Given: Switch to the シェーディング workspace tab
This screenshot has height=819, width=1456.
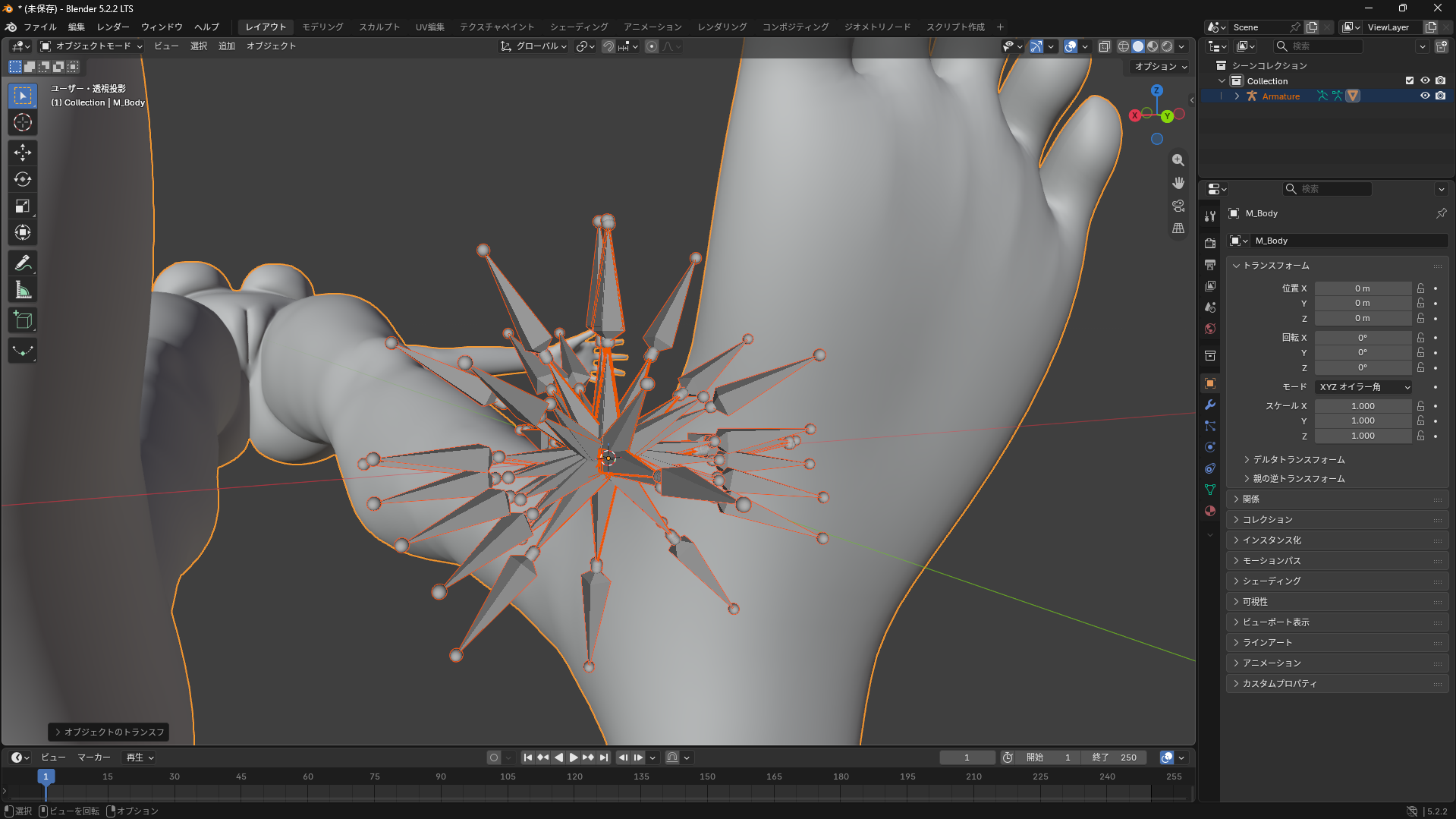Looking at the screenshot, I should click(579, 27).
